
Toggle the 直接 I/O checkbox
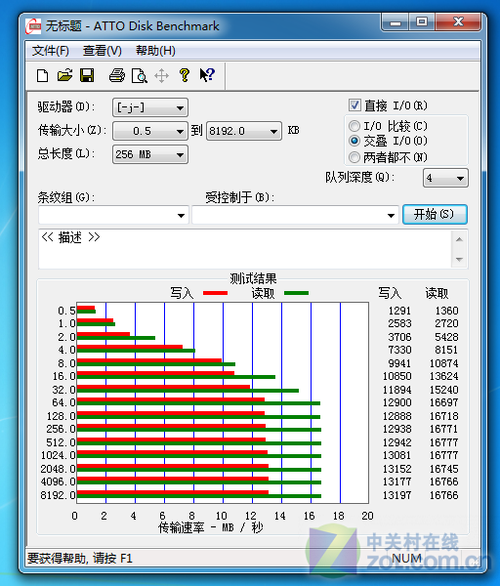(354, 105)
